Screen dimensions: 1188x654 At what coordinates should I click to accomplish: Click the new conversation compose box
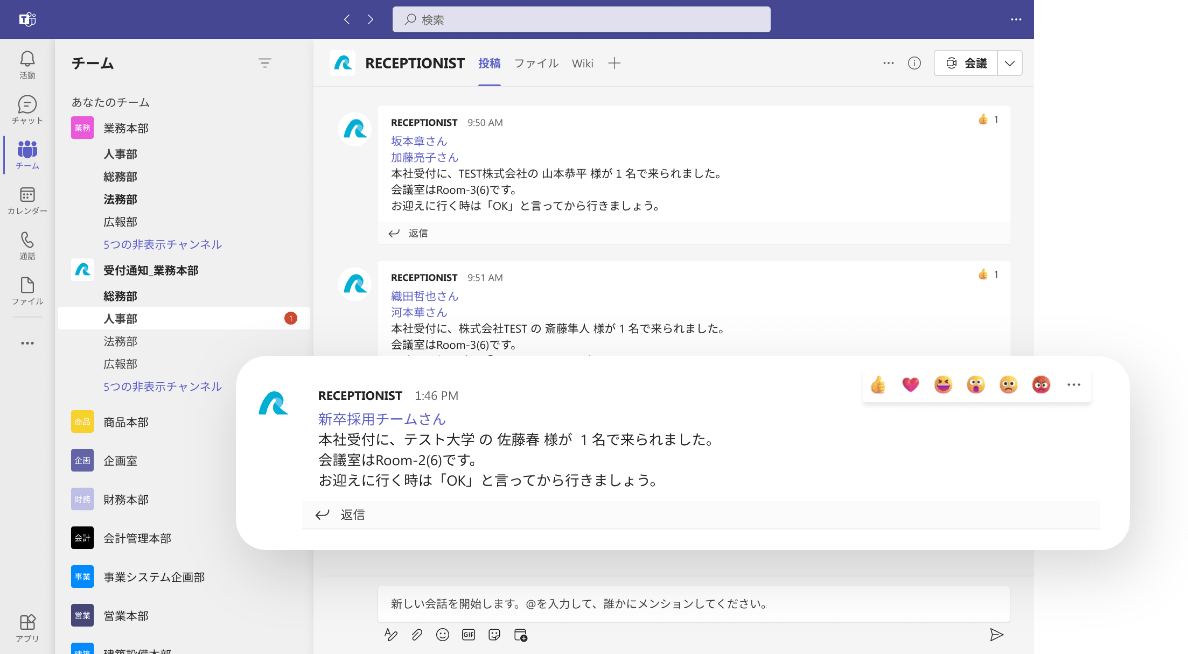click(694, 604)
